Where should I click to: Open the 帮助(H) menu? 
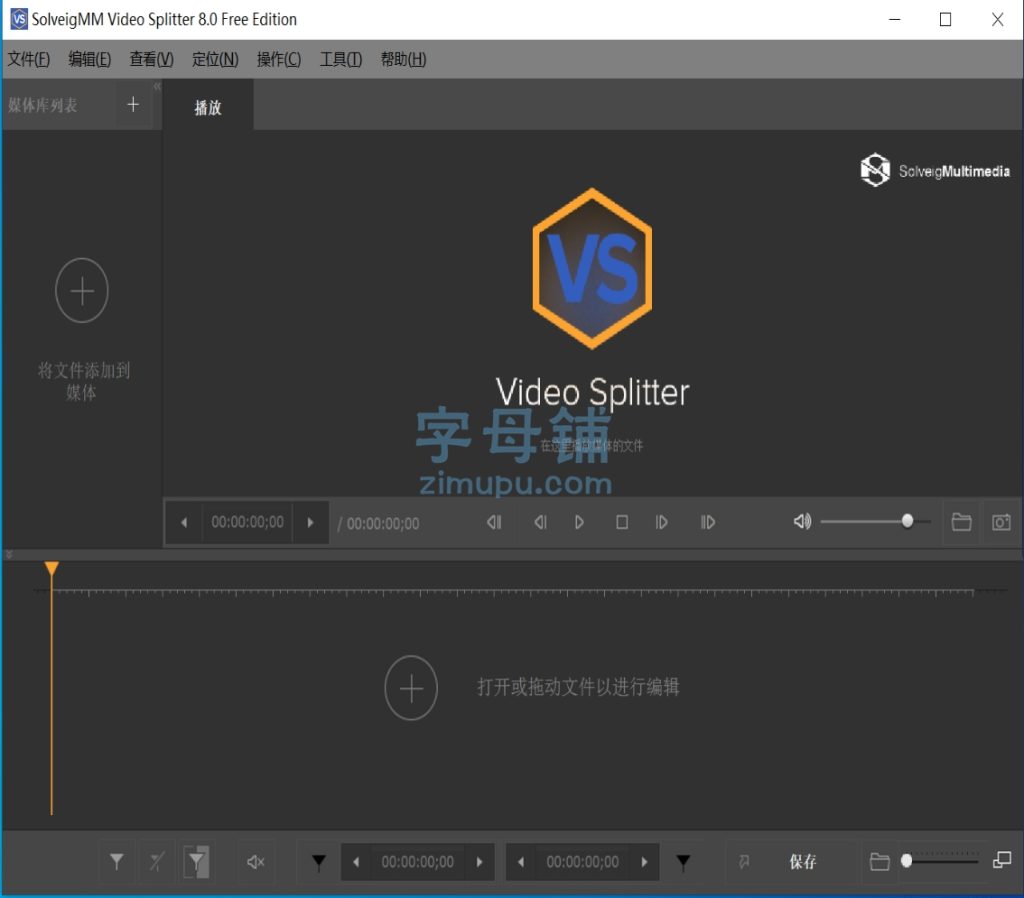click(404, 59)
